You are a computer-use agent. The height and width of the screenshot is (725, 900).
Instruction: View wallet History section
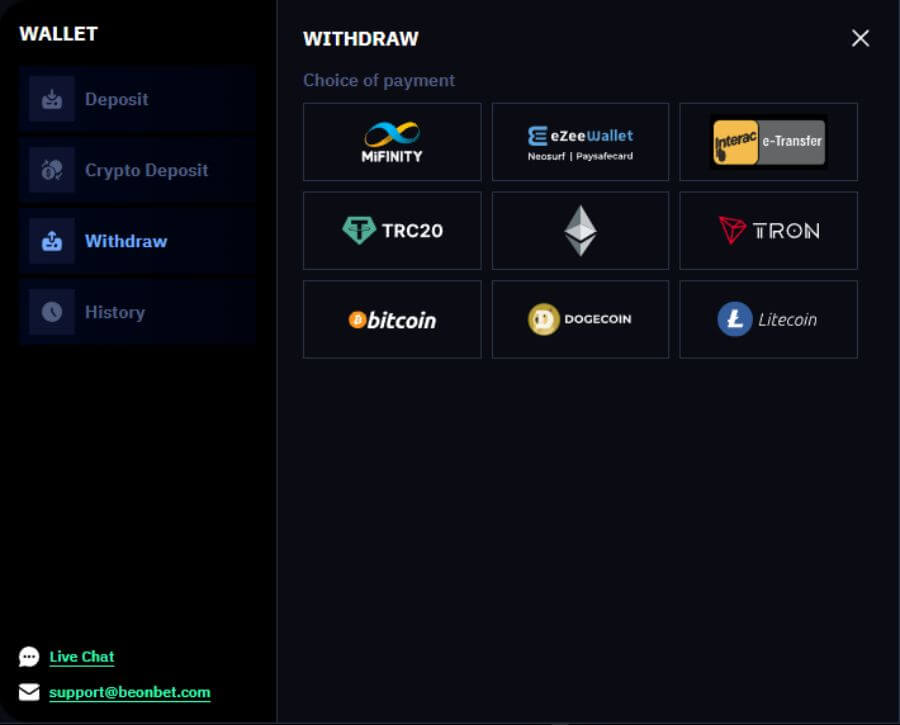click(138, 312)
